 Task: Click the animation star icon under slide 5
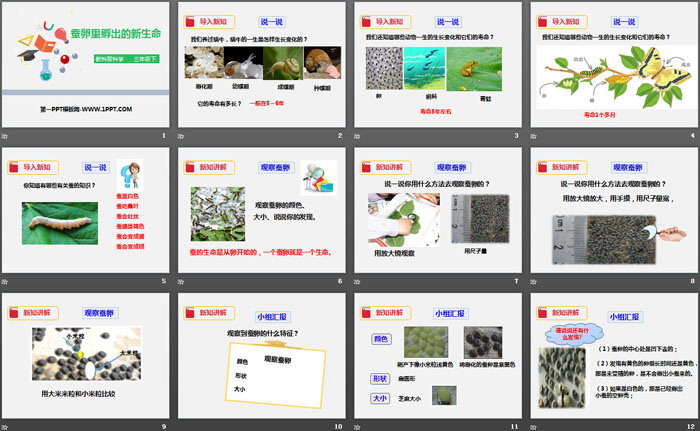[5, 281]
